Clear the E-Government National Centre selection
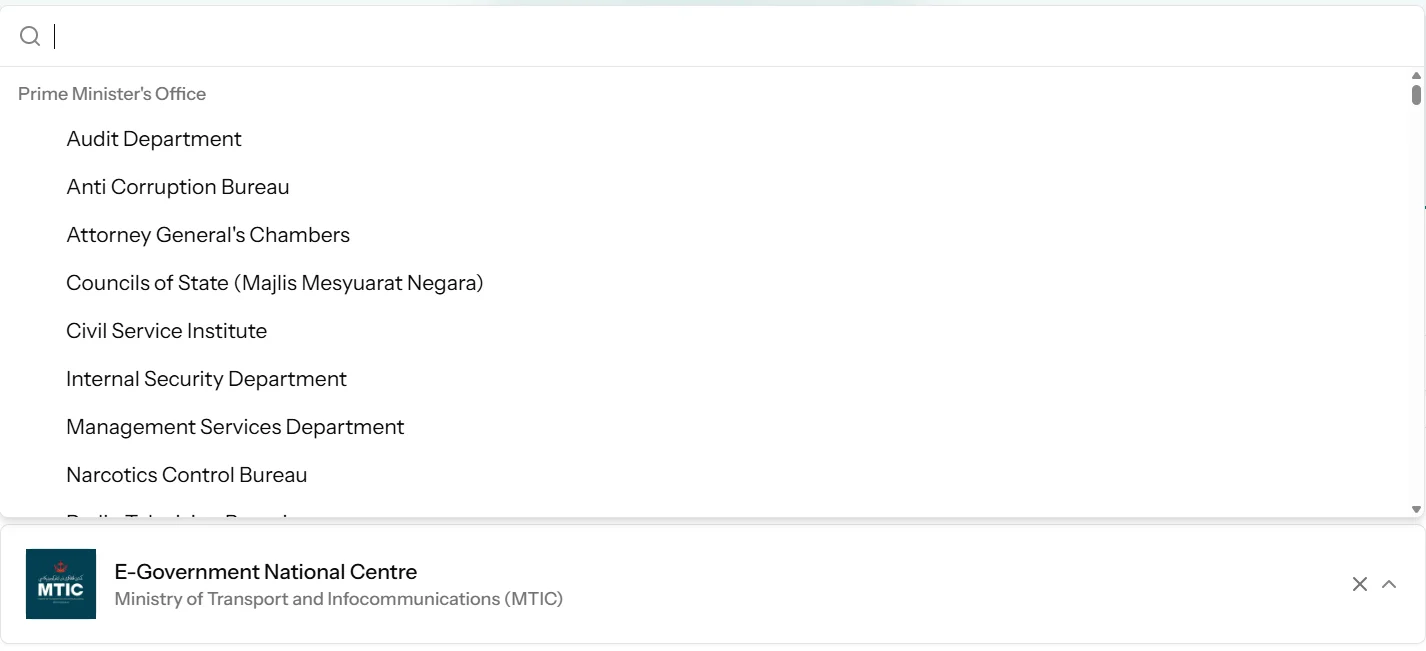The image size is (1426, 651). pyautogui.click(x=1359, y=584)
